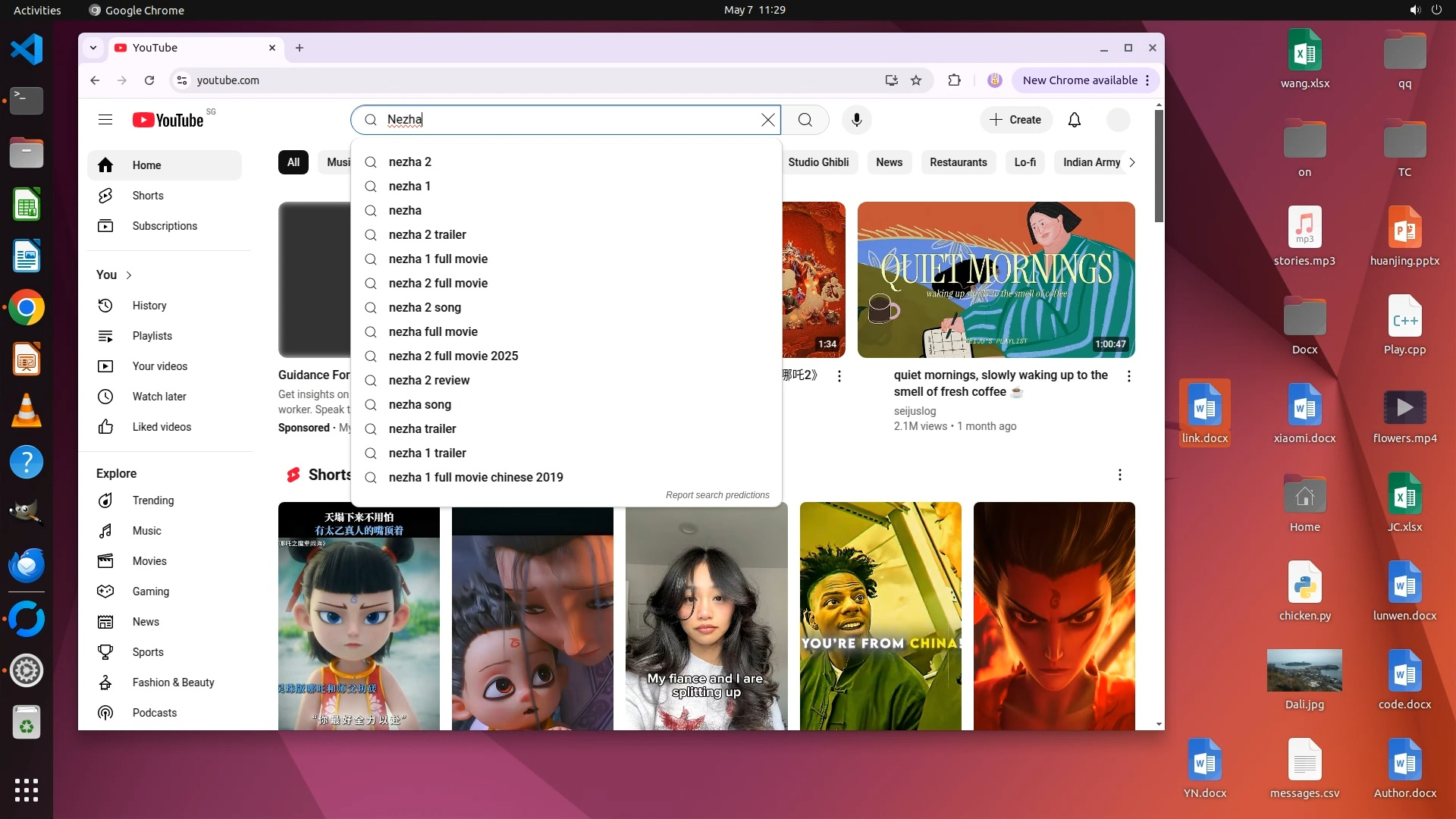Select the 'nezha 2 trailer' suggestion
This screenshot has height=819, width=1456.
(427, 235)
